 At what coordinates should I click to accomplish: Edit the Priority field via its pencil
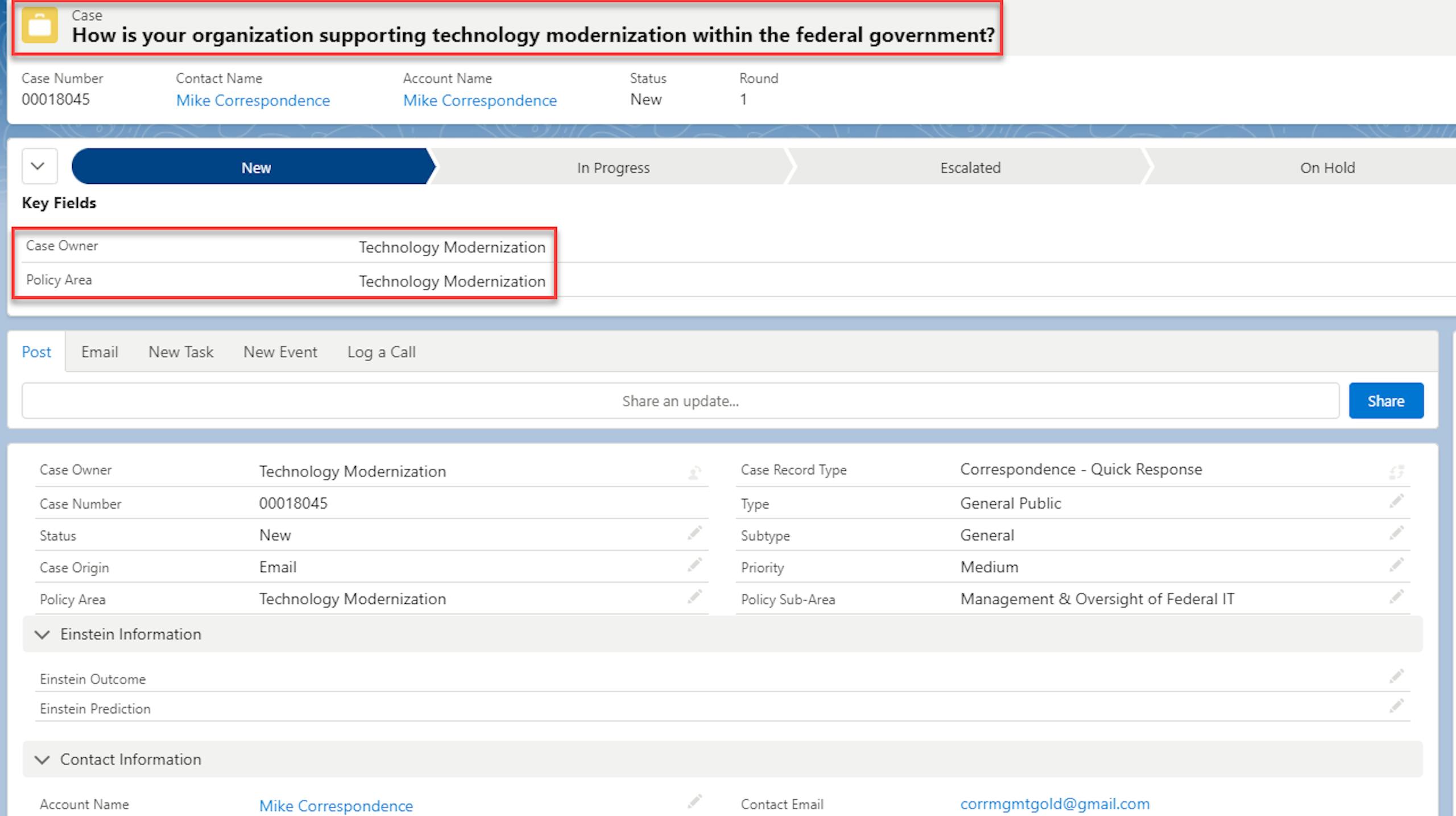(1396, 565)
